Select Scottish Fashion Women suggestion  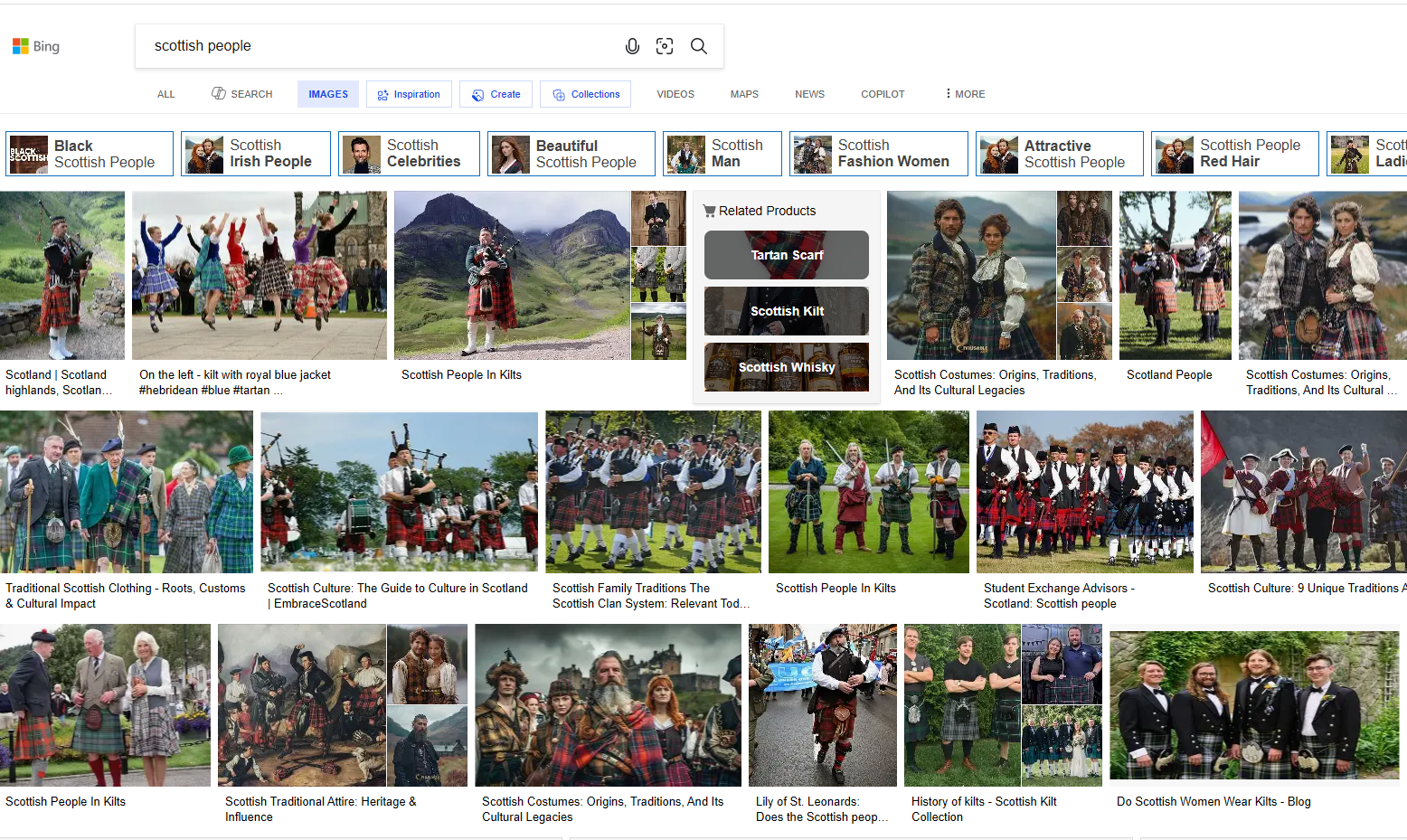point(879,154)
